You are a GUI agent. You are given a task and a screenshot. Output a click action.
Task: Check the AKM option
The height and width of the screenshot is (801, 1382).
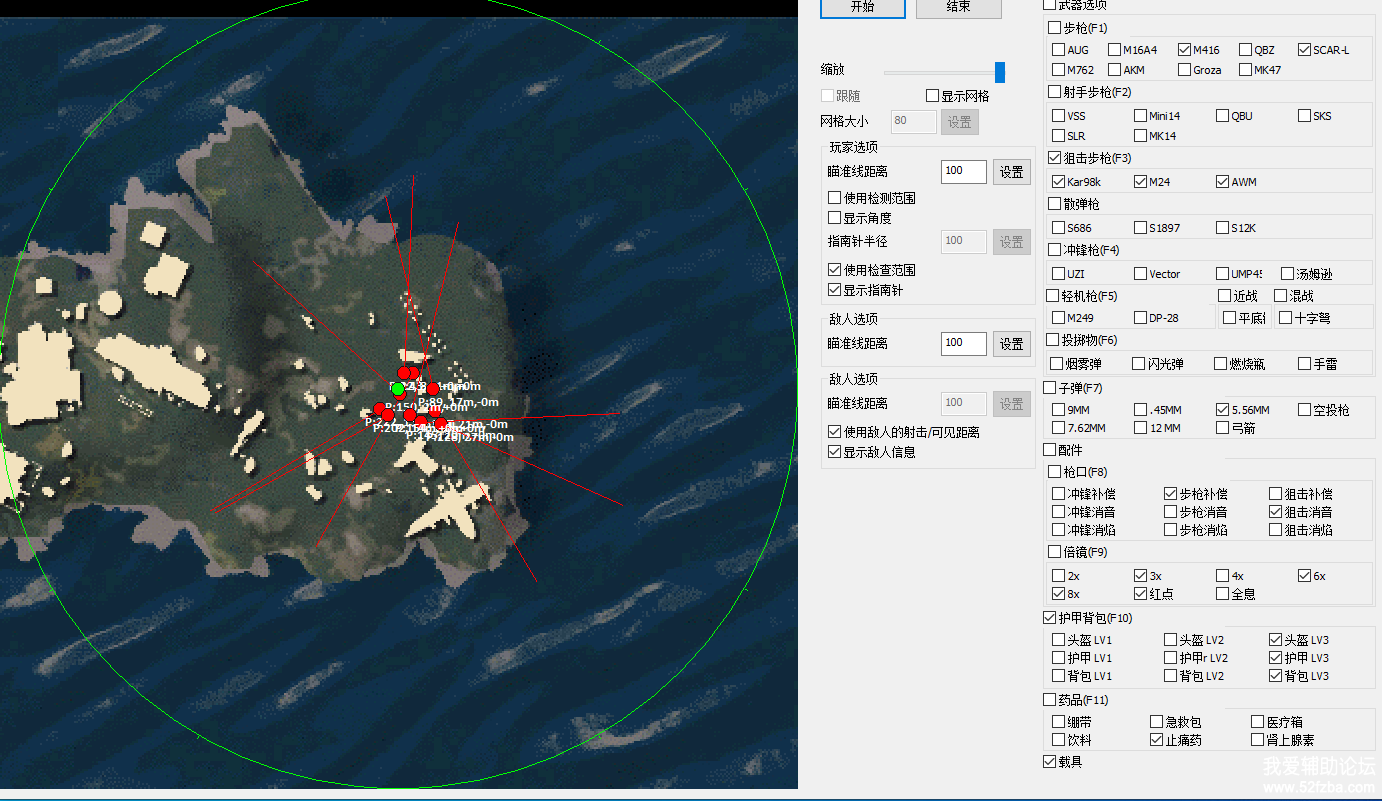1115,70
